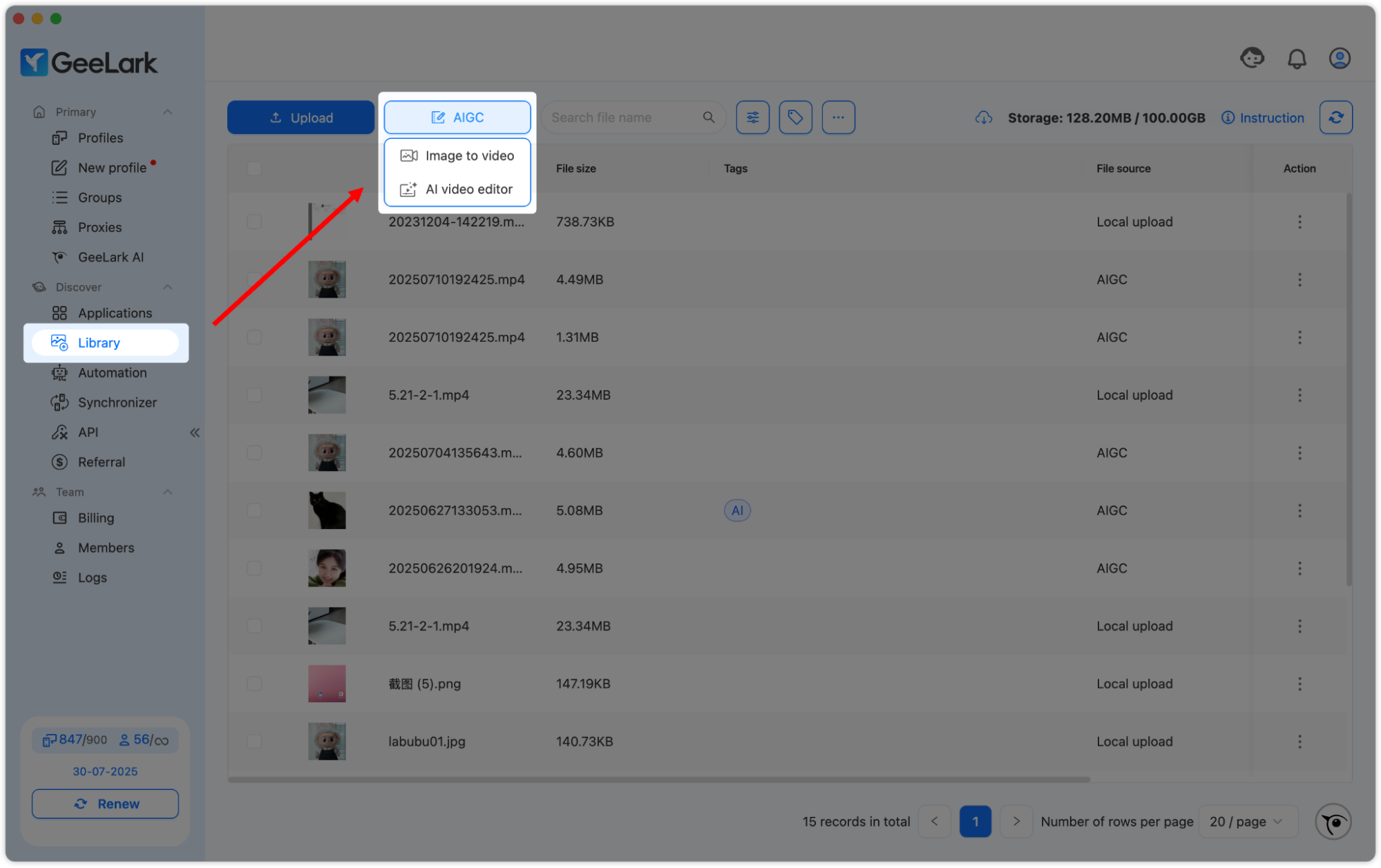The width and height of the screenshot is (1381, 868).
Task: Open the 20 / page rows dropdown
Action: [x=1248, y=822]
